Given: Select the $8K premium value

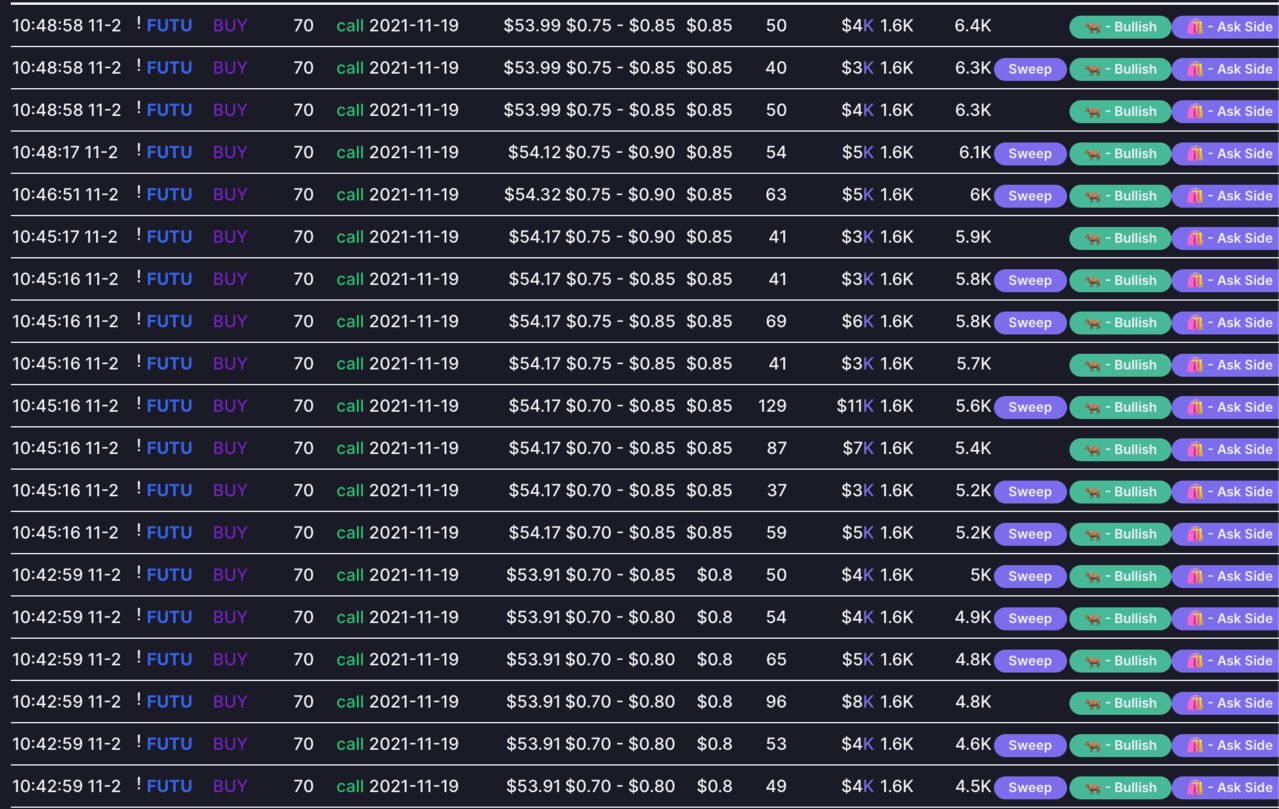Looking at the screenshot, I should point(858,702).
